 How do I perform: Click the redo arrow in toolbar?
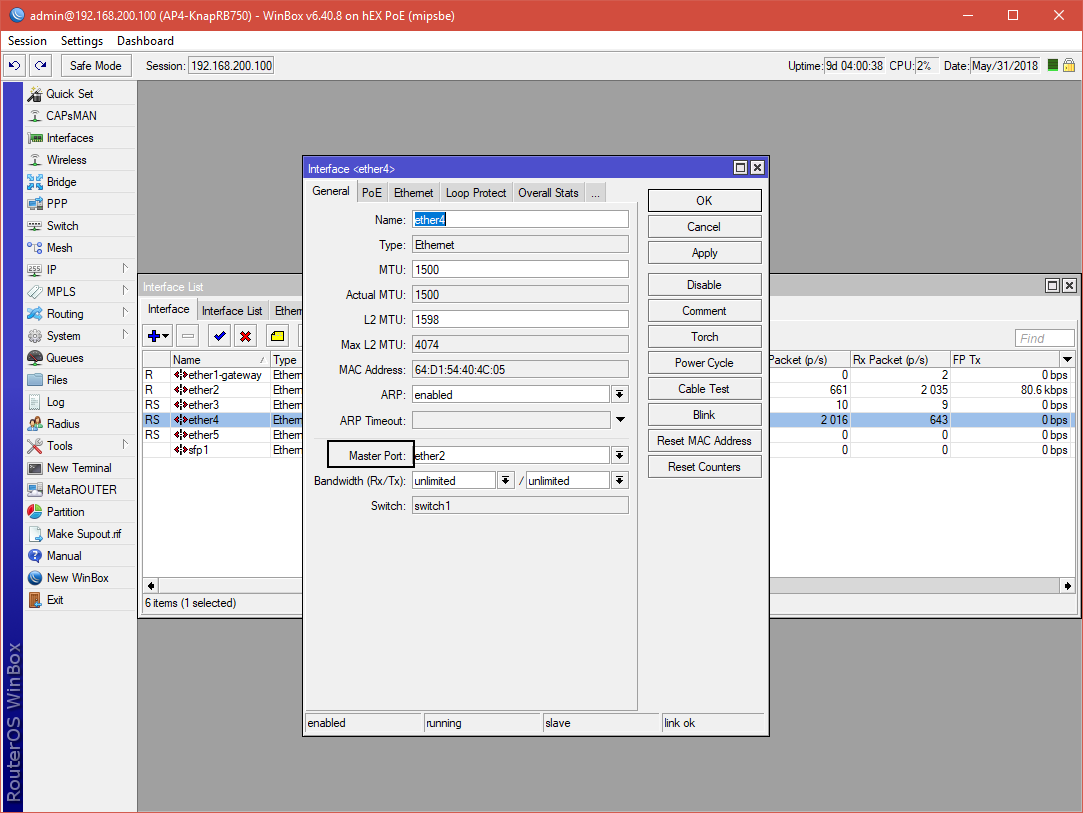pyautogui.click(x=41, y=66)
